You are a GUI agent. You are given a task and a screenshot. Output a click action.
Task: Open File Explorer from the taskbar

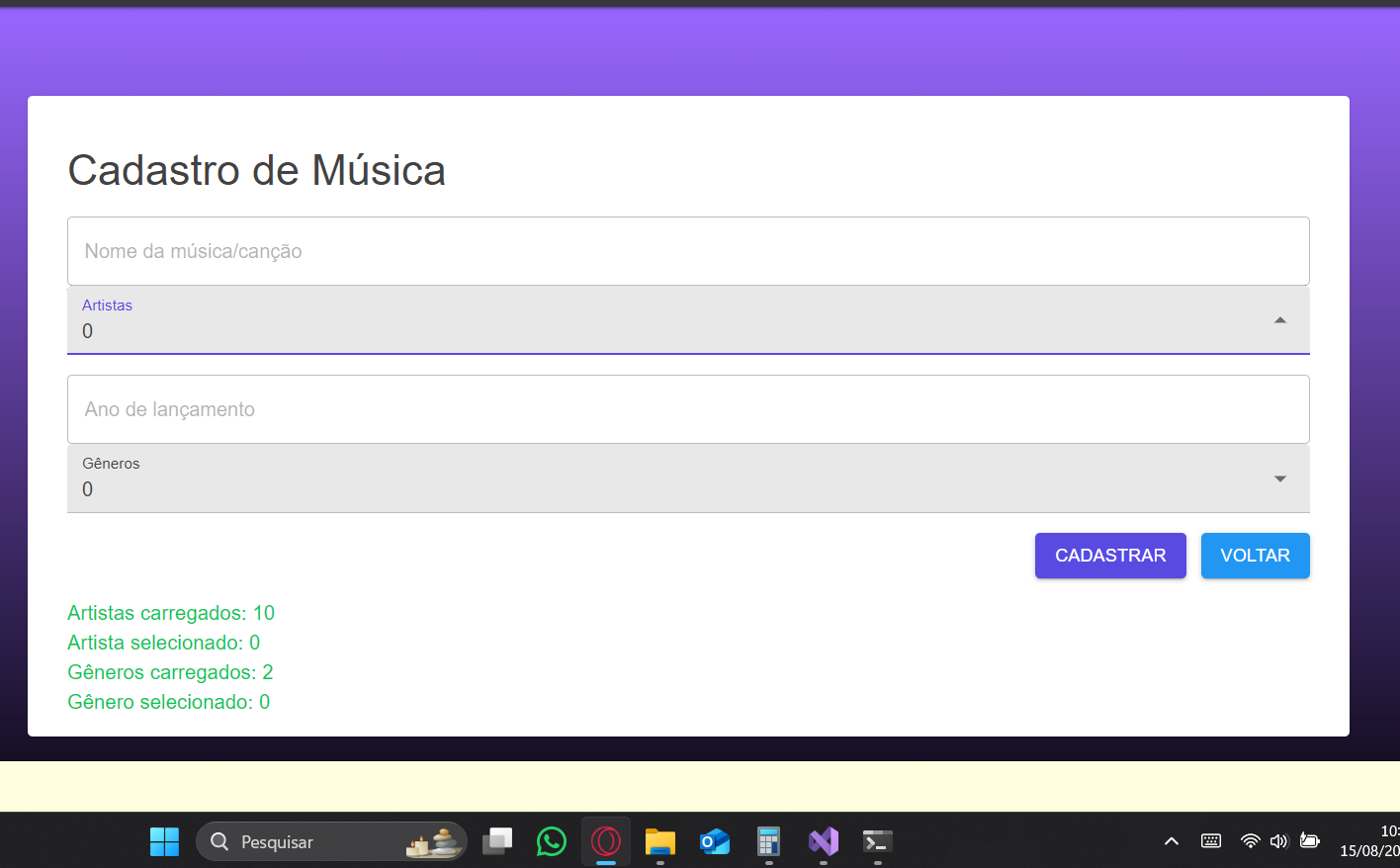click(x=660, y=841)
